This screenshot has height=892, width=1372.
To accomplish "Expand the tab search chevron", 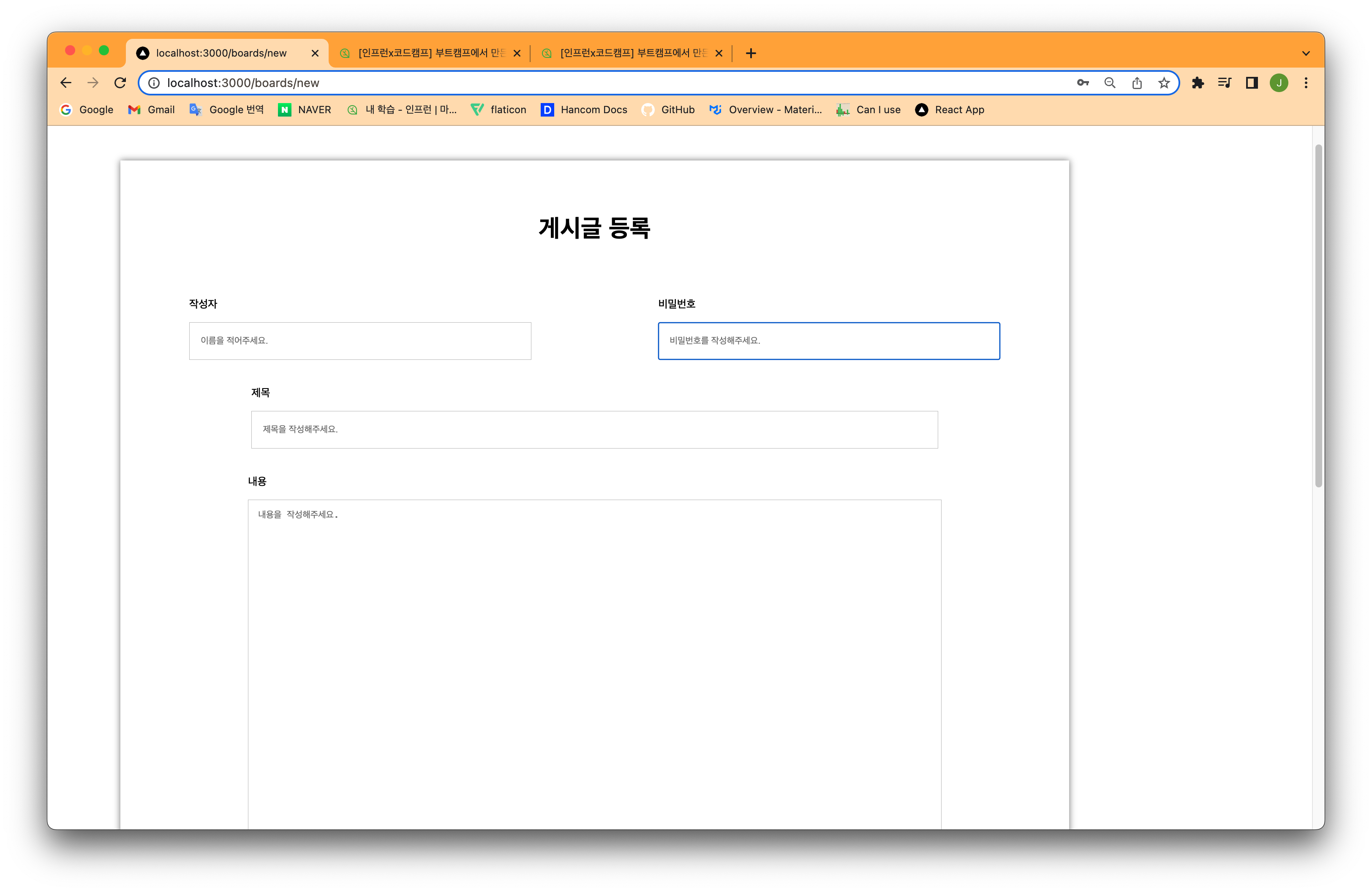I will coord(1306,53).
